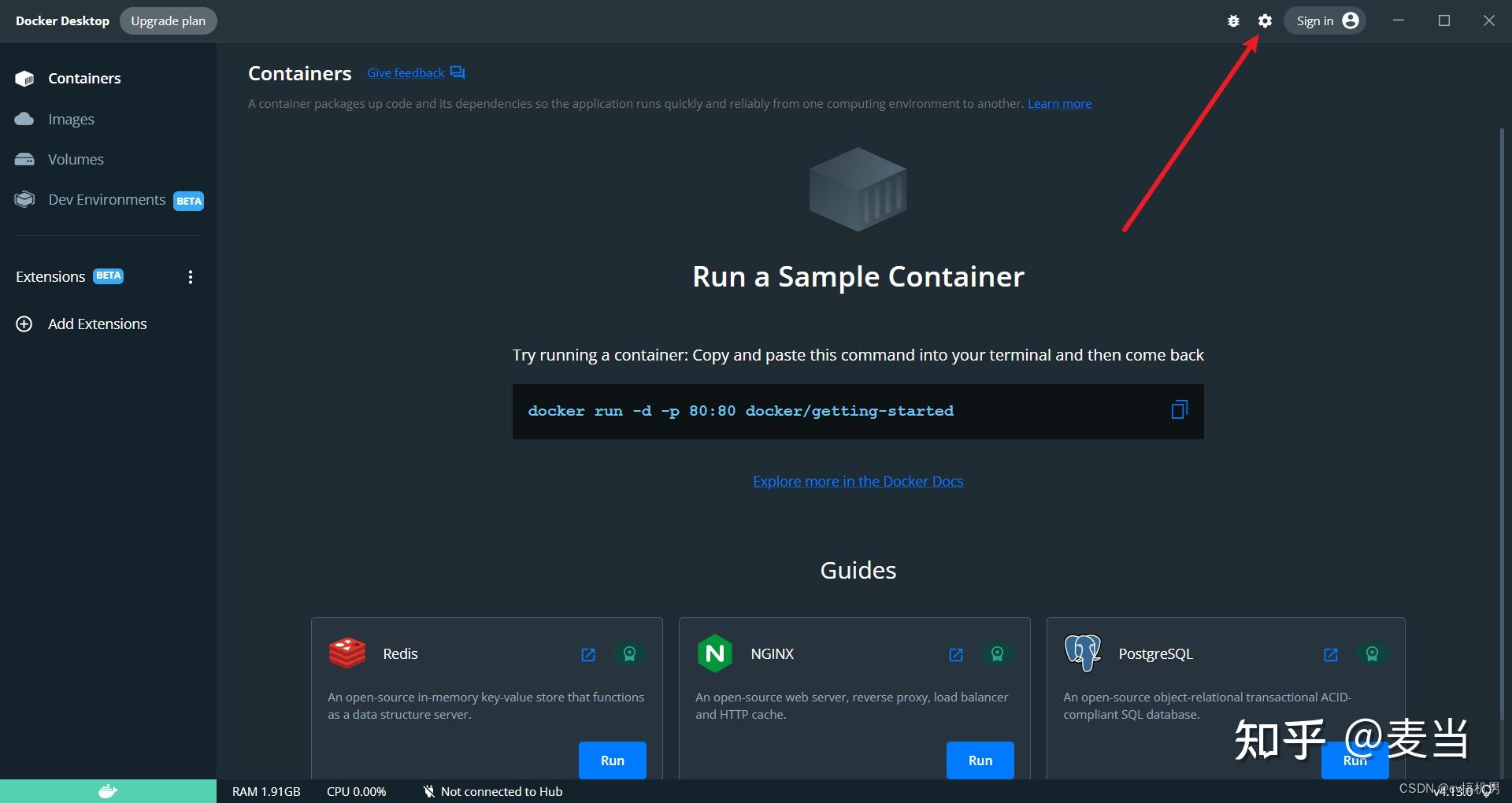
Task: Maximize the Docker Desktop window
Action: tap(1444, 20)
